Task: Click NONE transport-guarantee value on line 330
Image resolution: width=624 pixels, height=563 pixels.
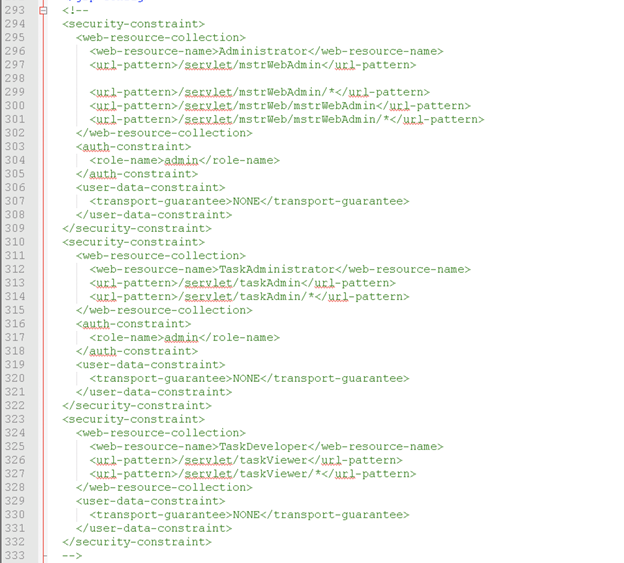Action: tap(246, 515)
